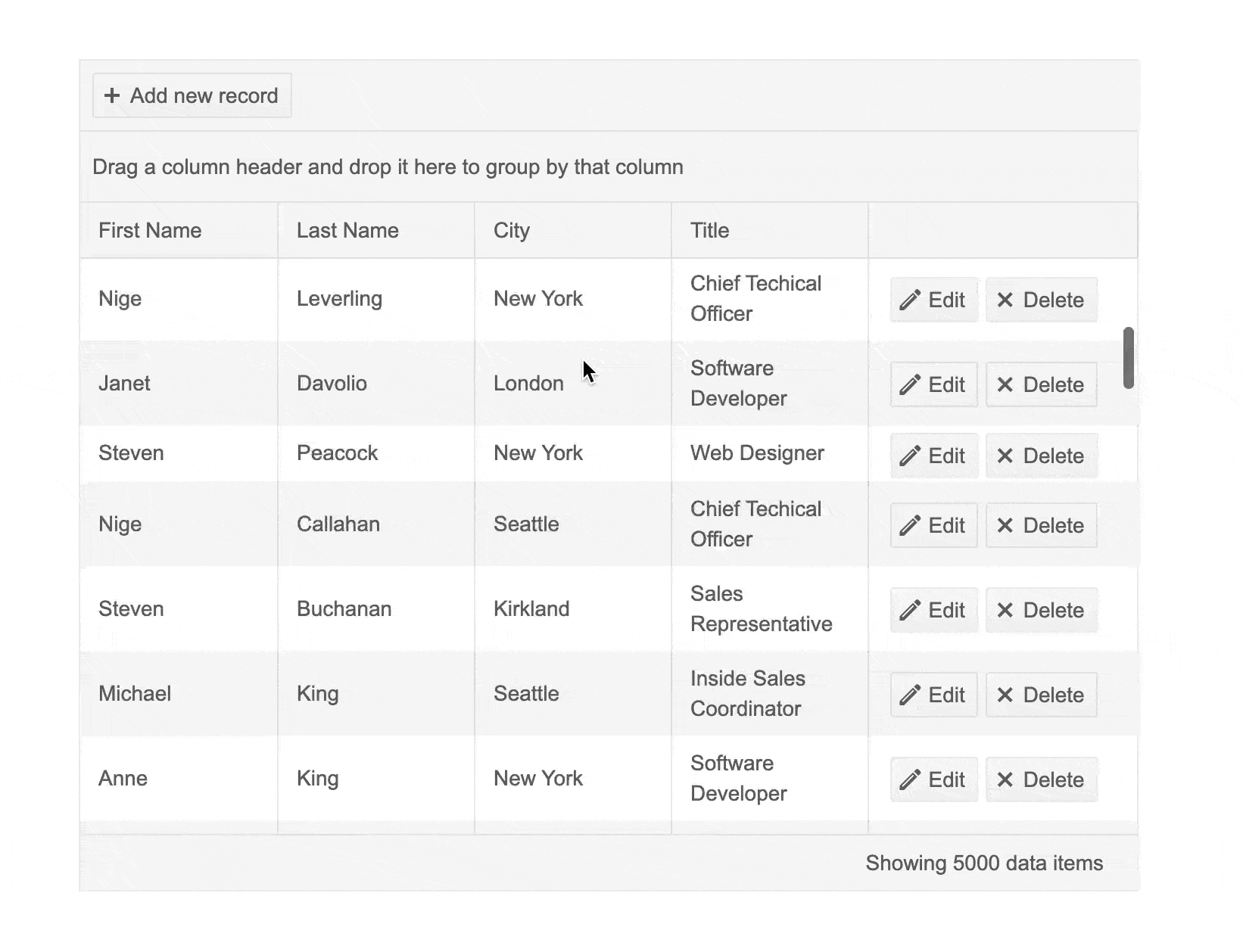Screen dimensions: 1243x952
Task: Click the Delete button on Anne King's row
Action: tap(1042, 779)
